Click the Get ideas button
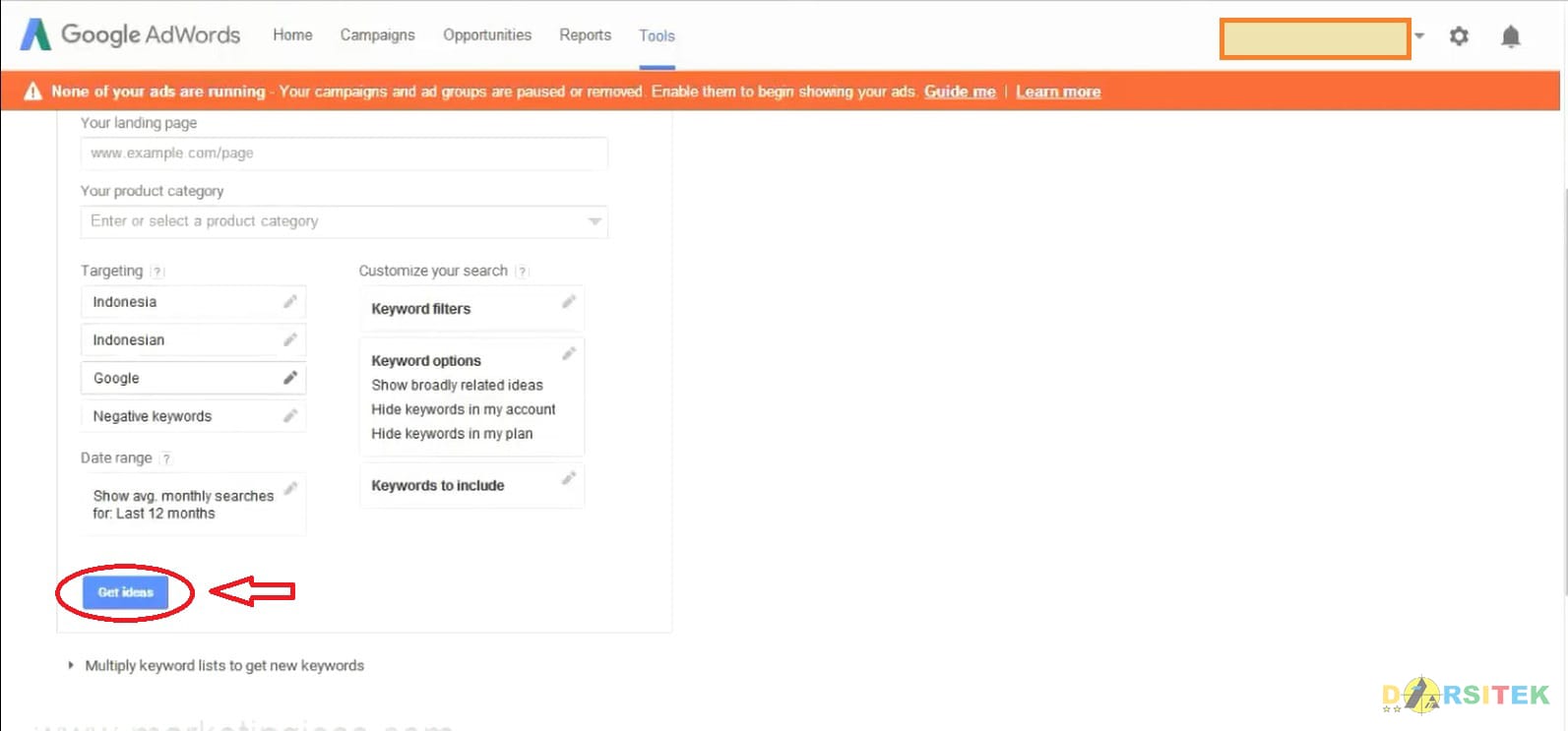 (x=126, y=592)
